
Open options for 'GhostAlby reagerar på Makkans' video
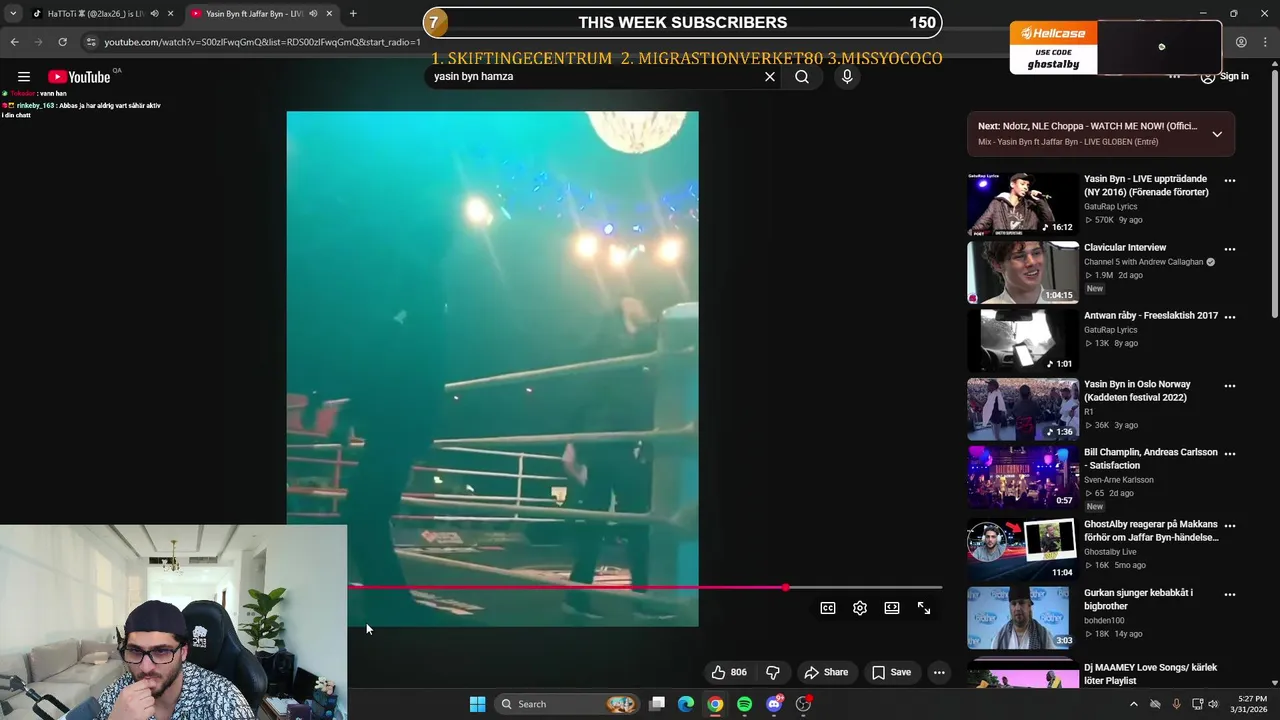coord(1230,525)
